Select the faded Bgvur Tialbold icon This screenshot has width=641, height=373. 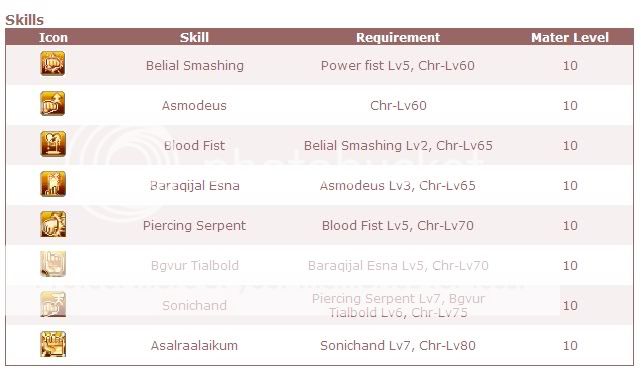click(53, 264)
